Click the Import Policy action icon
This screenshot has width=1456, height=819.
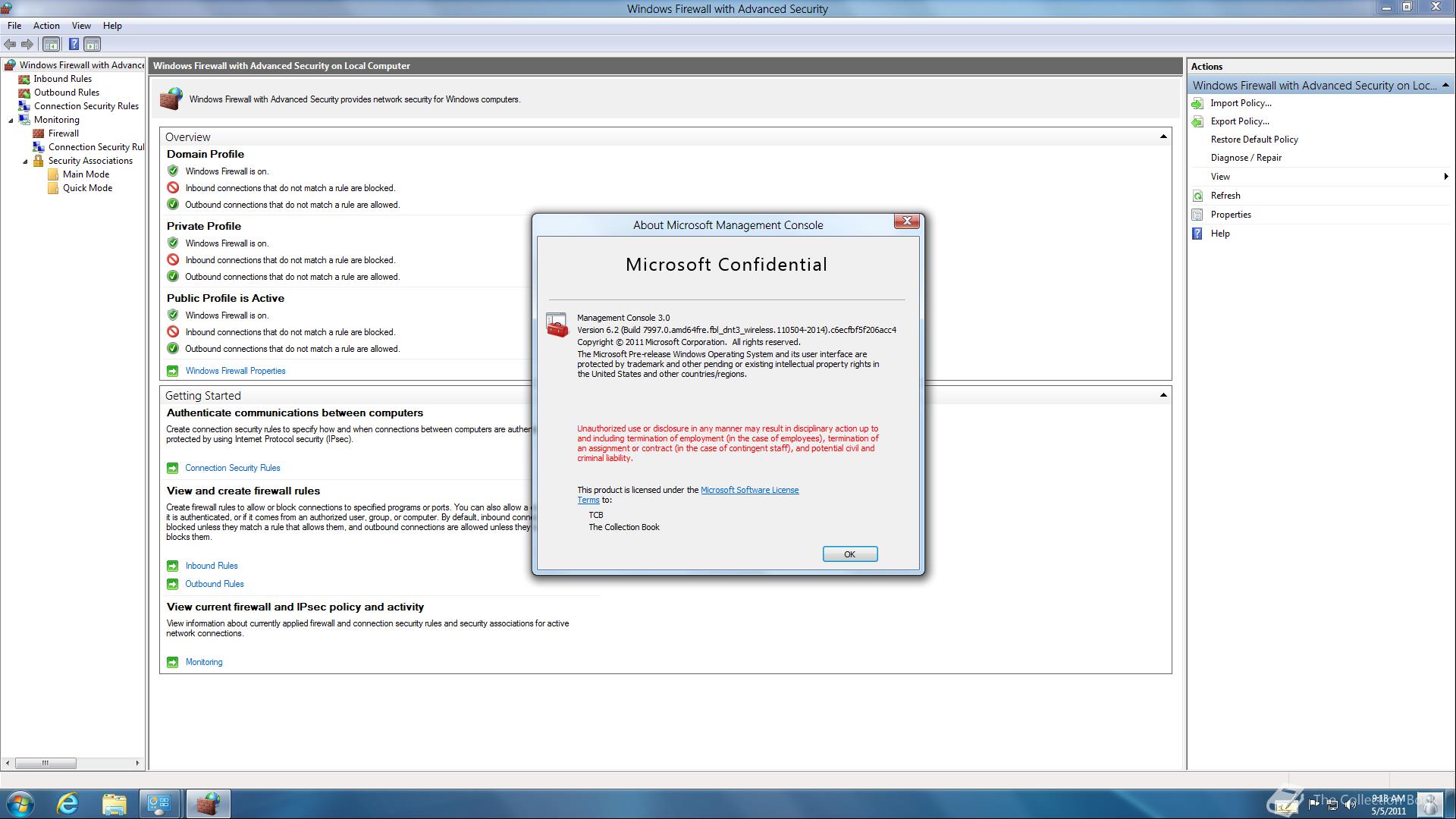(x=1197, y=103)
